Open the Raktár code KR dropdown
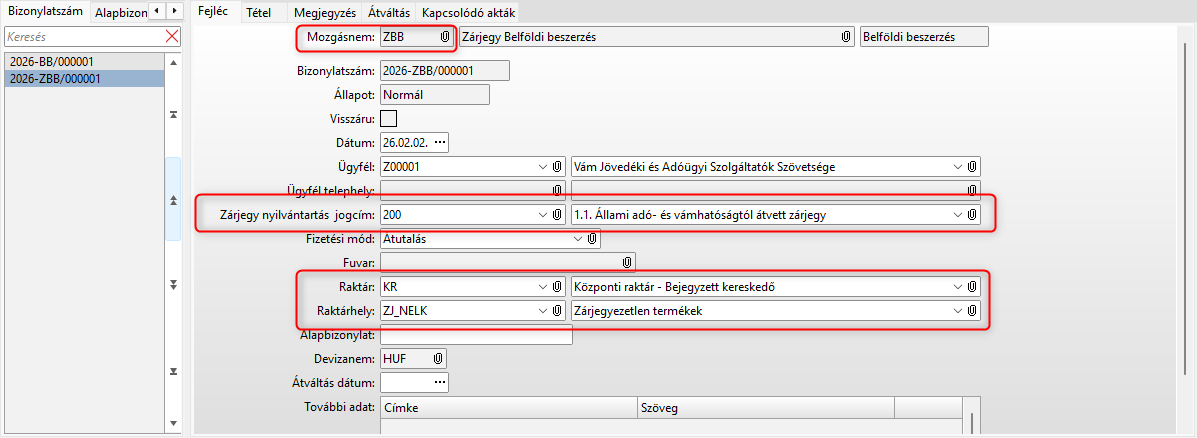1197x438 pixels. [x=543, y=287]
